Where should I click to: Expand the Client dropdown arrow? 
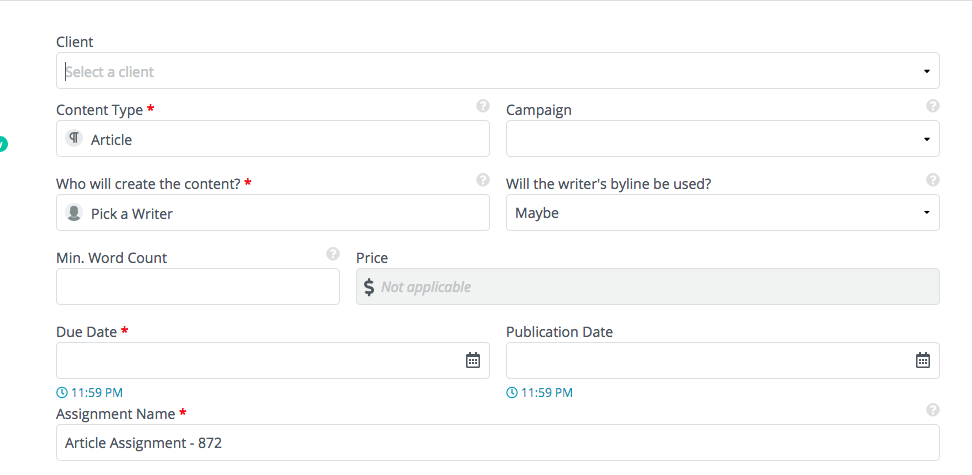(927, 71)
